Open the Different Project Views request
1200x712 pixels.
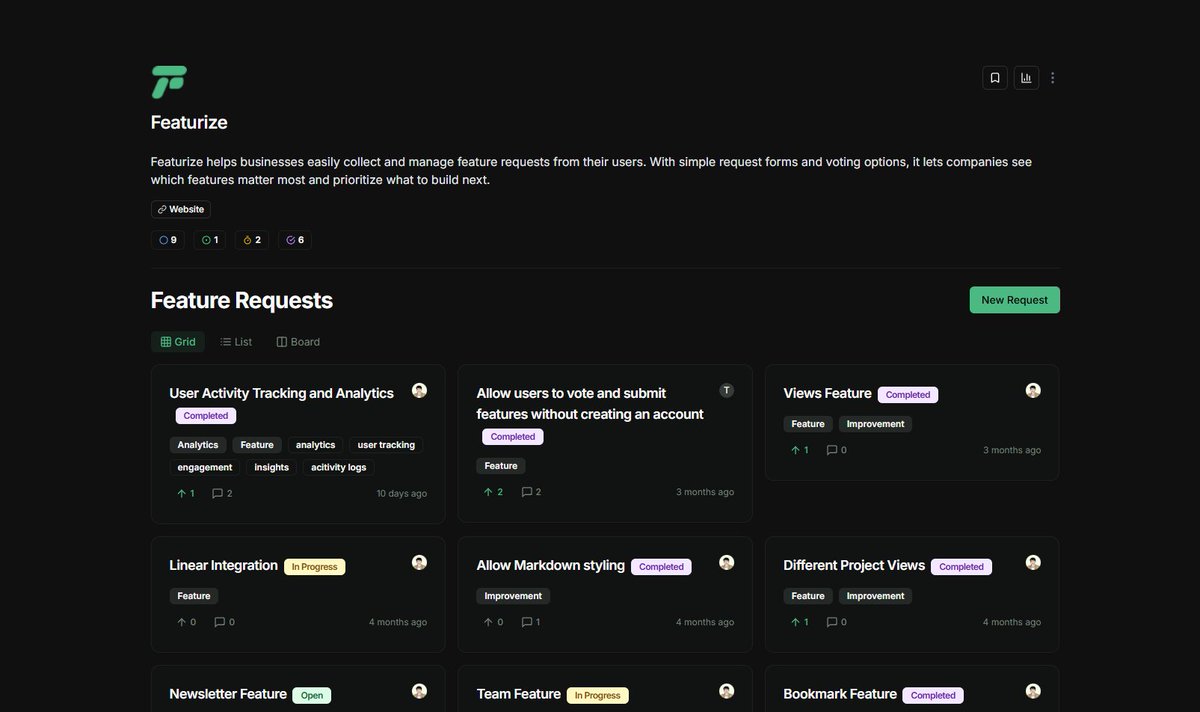click(x=855, y=565)
